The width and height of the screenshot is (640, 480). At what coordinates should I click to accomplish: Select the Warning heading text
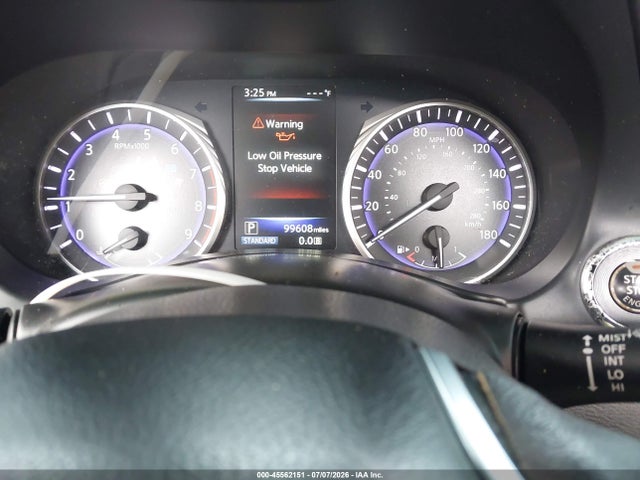tap(284, 123)
